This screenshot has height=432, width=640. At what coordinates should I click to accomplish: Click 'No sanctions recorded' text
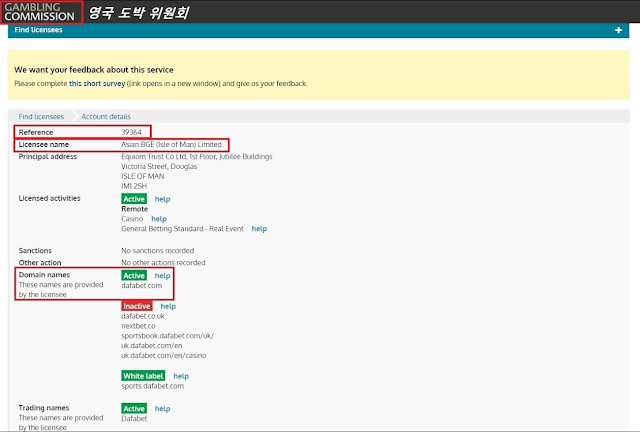coord(158,251)
